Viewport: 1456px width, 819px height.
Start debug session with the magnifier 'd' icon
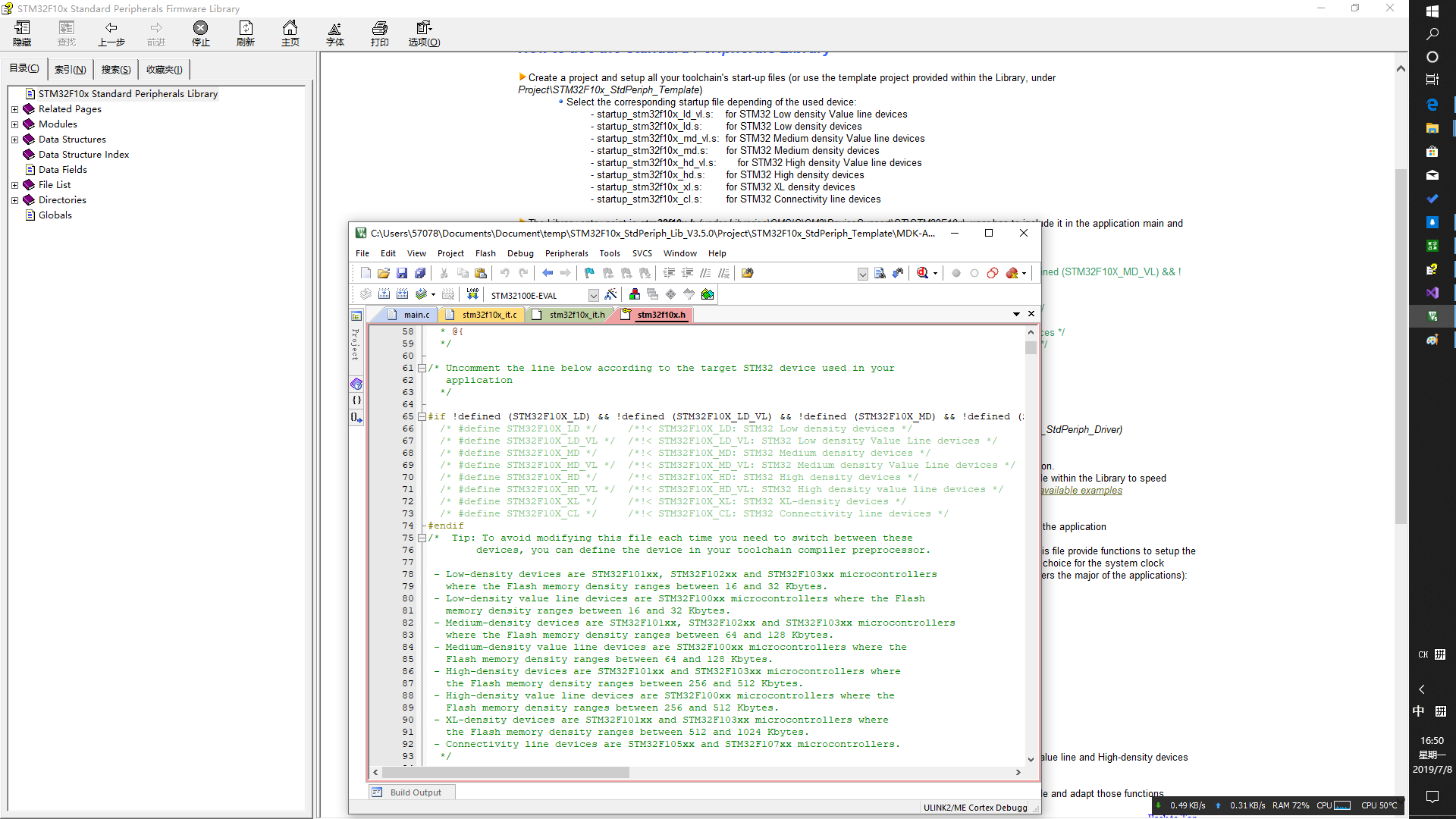(x=922, y=273)
